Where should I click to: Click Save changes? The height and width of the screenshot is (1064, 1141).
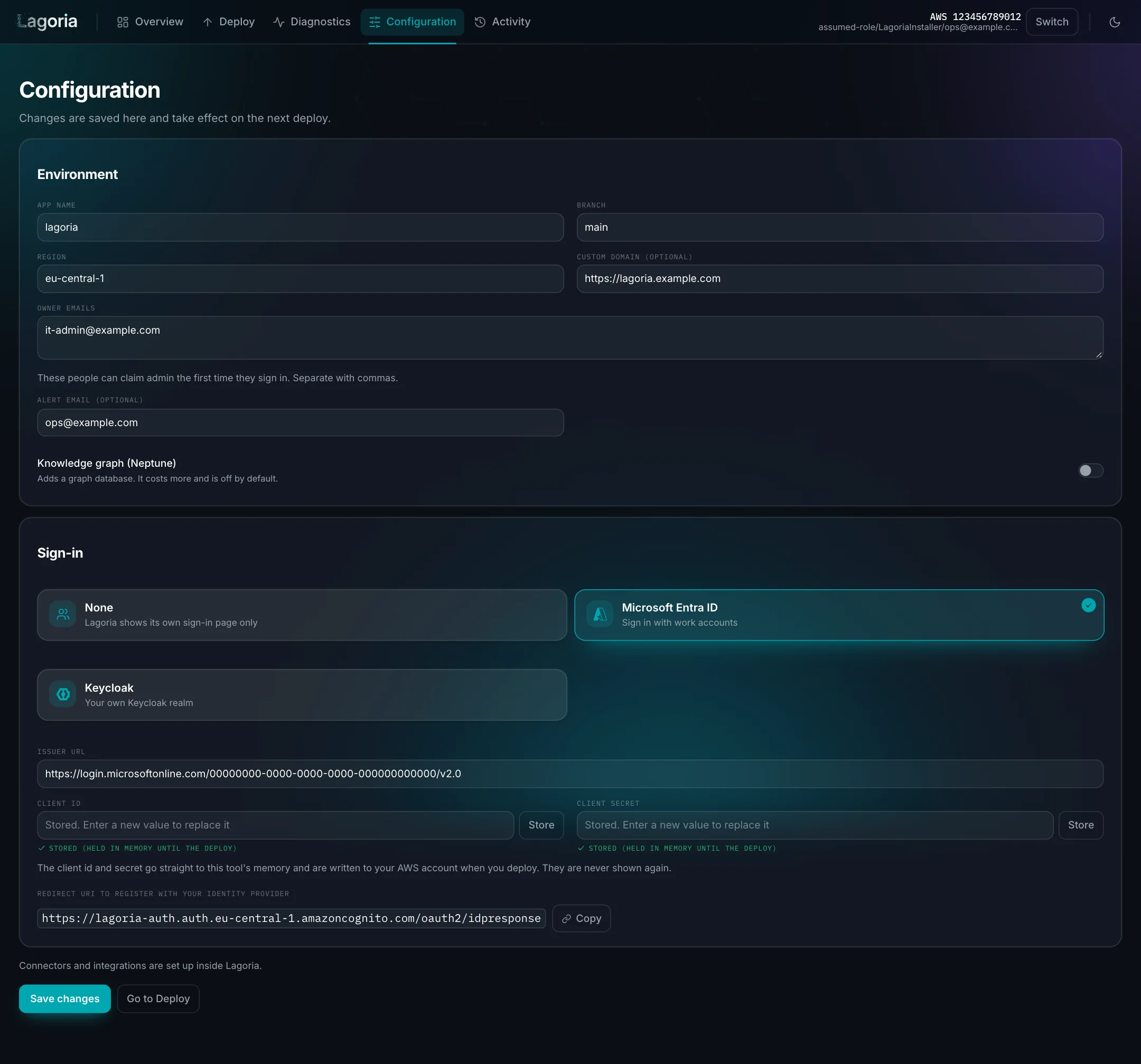coord(65,999)
